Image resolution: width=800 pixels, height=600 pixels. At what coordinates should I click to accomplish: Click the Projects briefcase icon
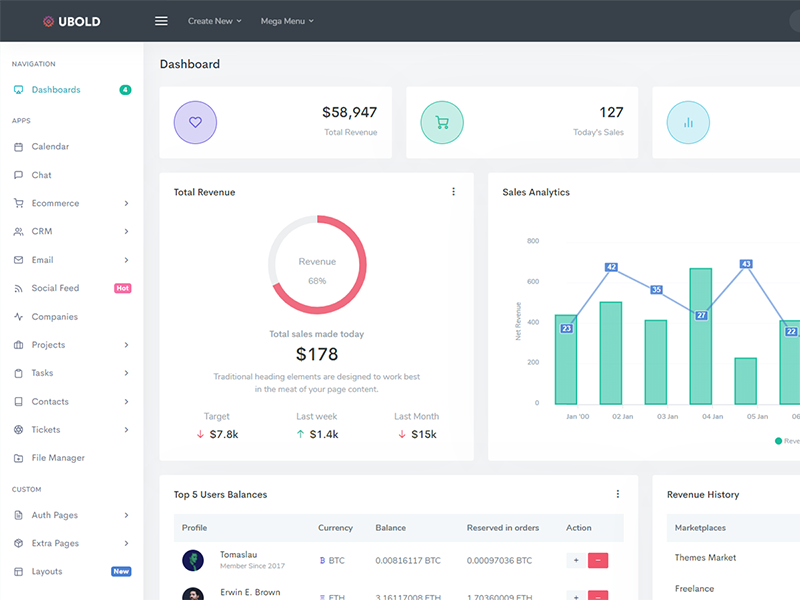[x=18, y=345]
